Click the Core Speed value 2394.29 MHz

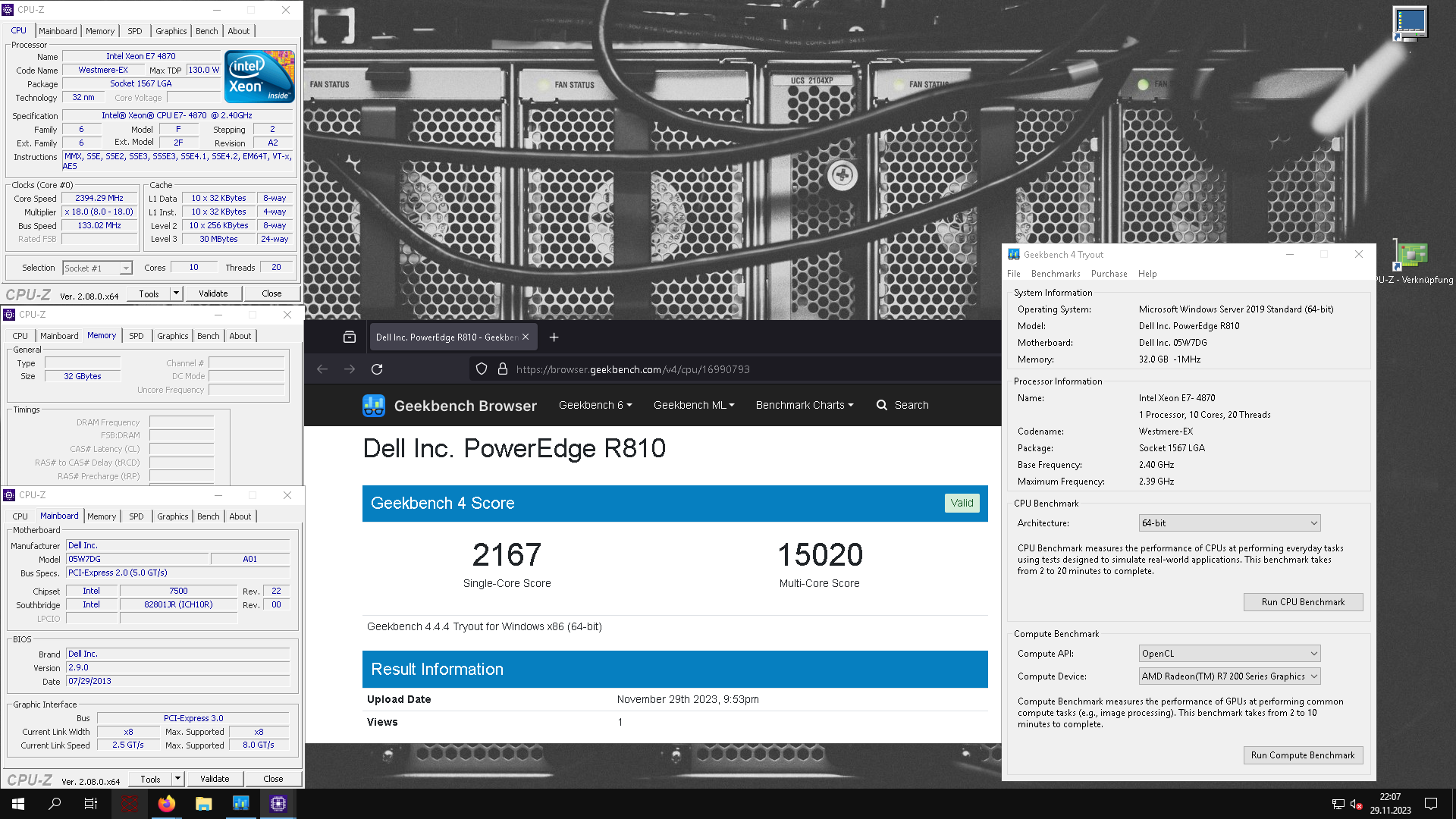(99, 199)
